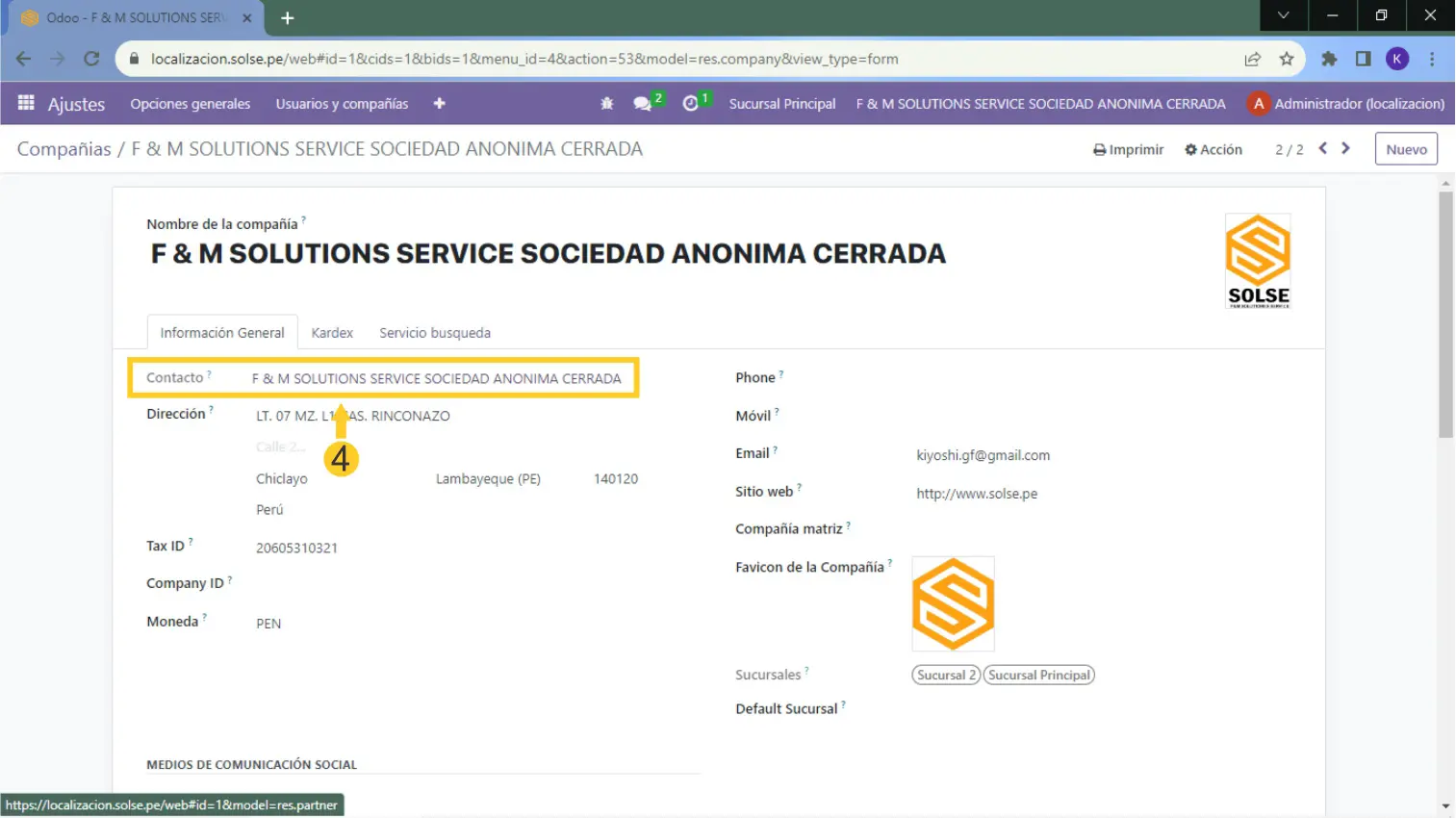
Task: Open Opciones generales menu
Action: (191, 103)
